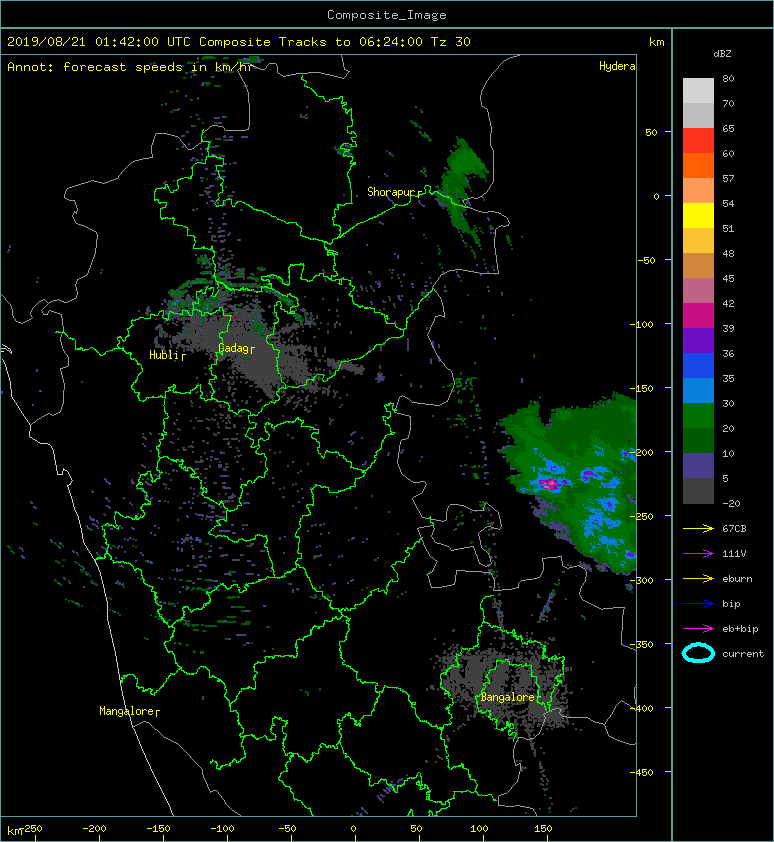Pick the gray swatch between 70 and 65
Viewport: 774px width, 842px height.
(x=698, y=116)
